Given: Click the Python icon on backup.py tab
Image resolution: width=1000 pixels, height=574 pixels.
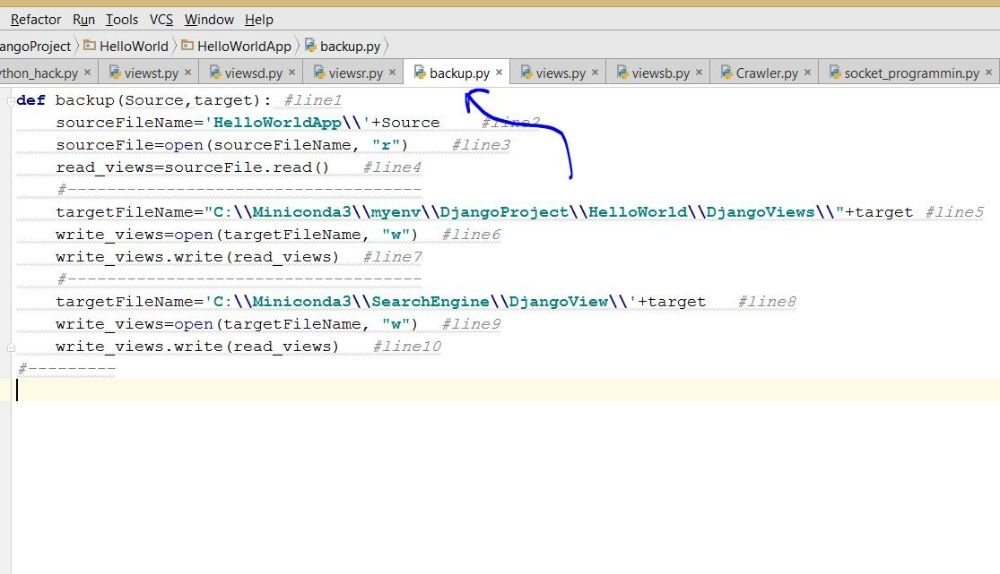Looking at the screenshot, I should click(x=420, y=72).
